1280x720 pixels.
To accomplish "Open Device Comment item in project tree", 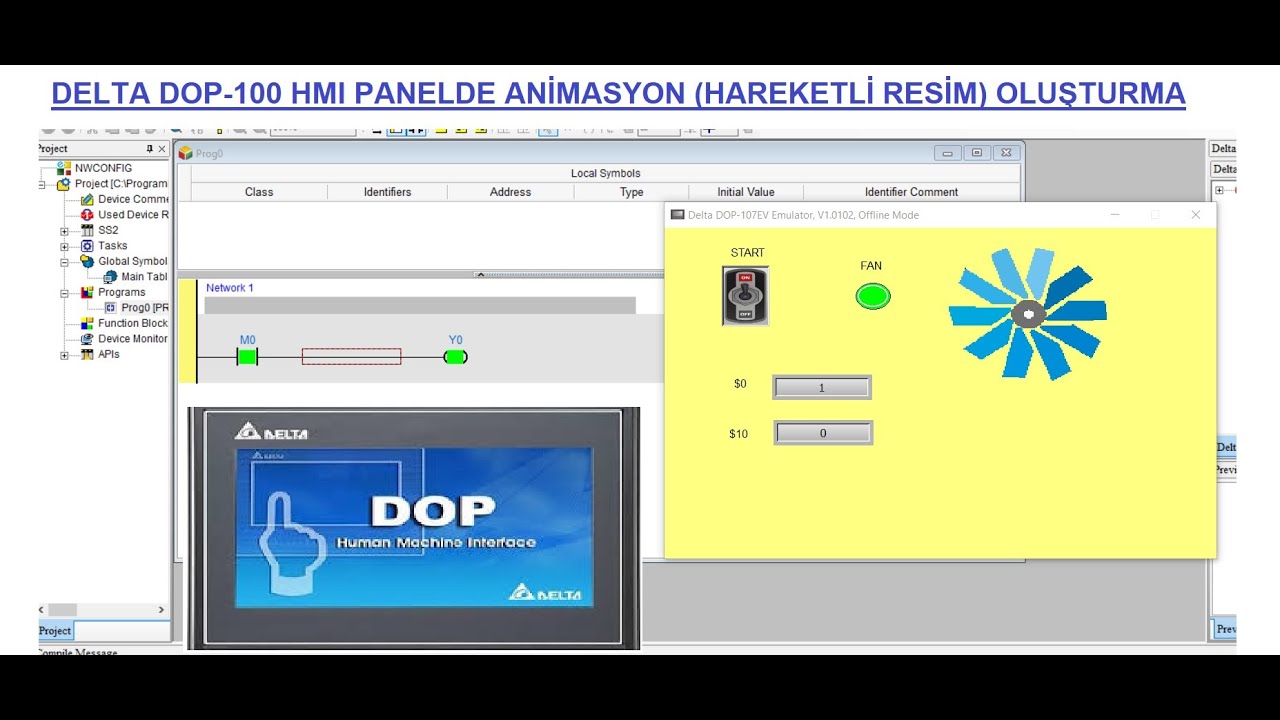I will pos(132,199).
